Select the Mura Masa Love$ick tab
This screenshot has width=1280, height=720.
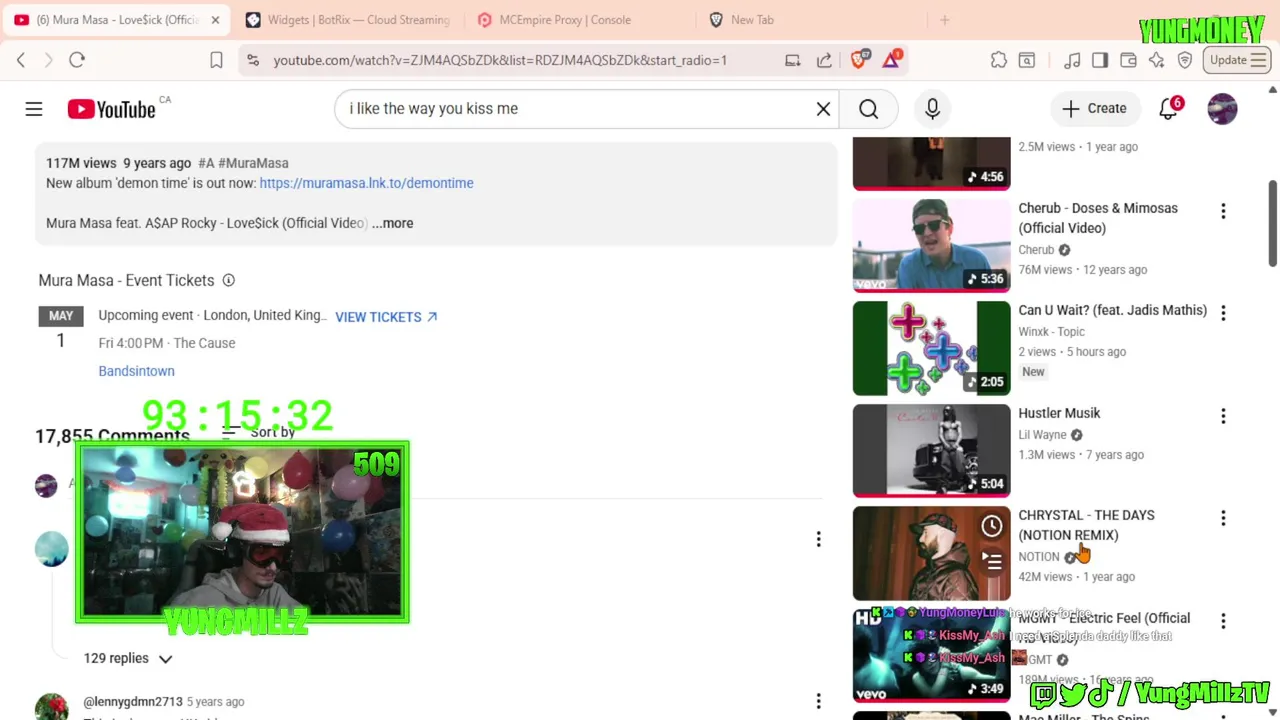[x=116, y=20]
